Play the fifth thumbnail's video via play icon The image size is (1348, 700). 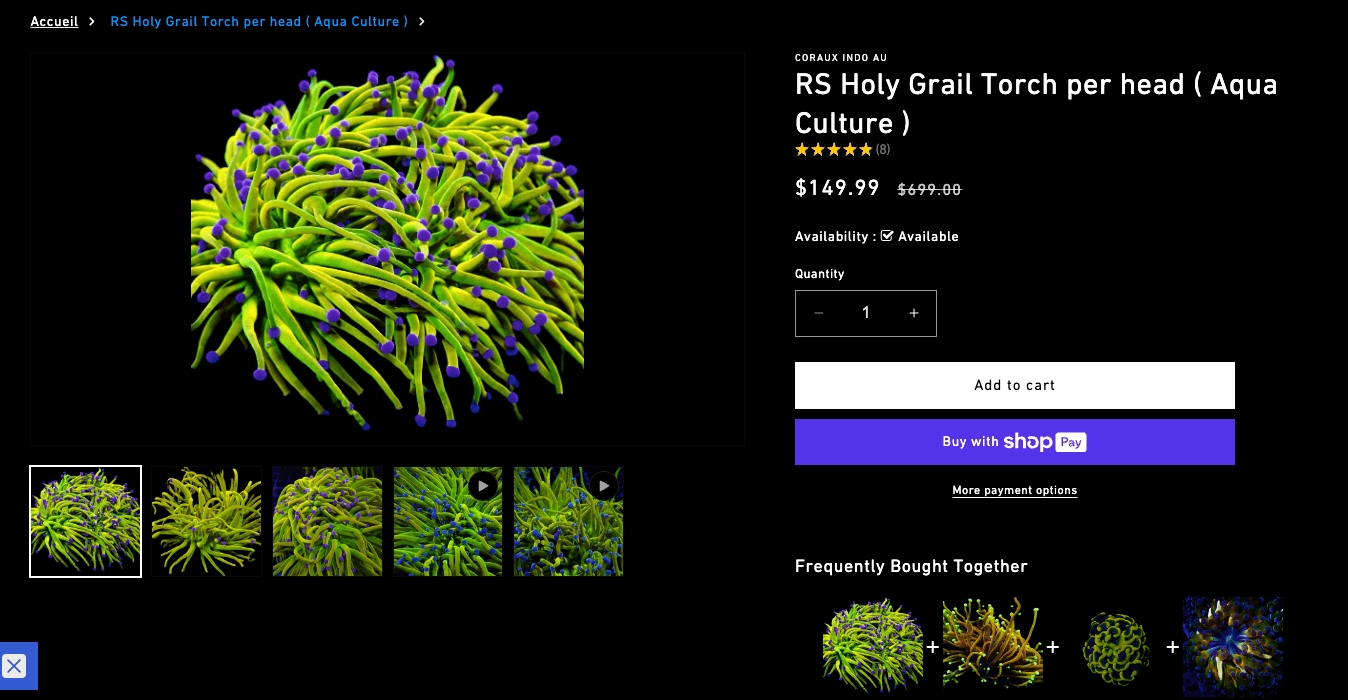[x=603, y=485]
